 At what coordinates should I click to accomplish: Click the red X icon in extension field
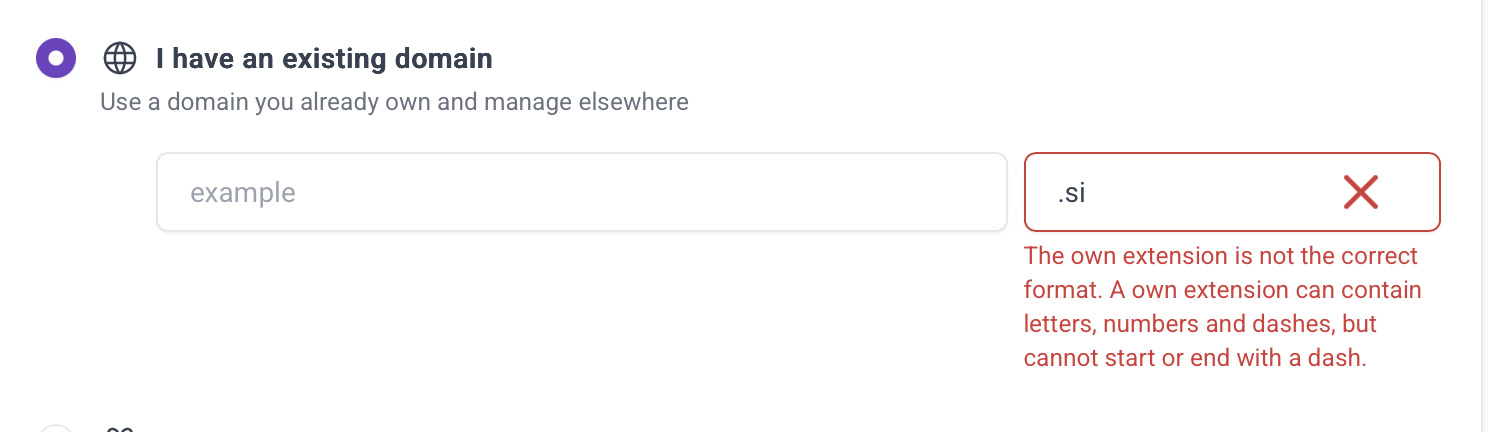tap(1360, 192)
